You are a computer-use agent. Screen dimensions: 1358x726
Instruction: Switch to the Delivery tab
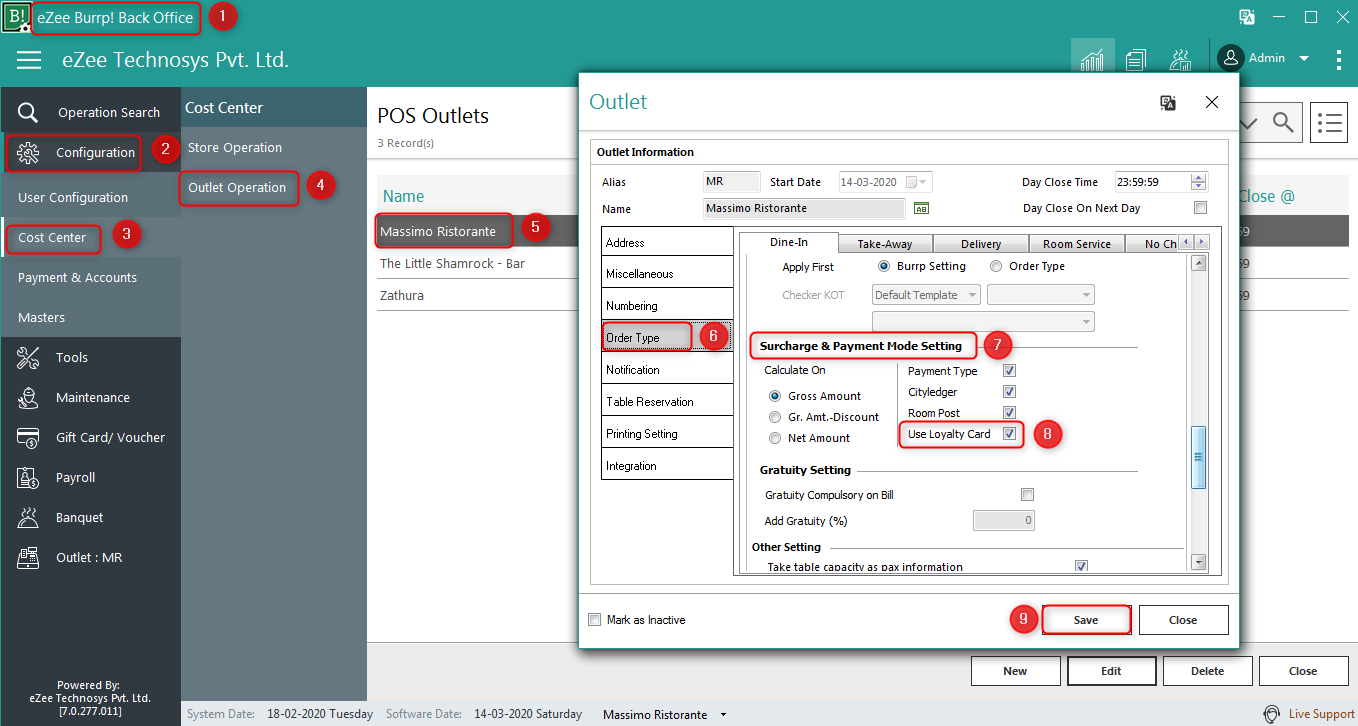[x=981, y=244]
